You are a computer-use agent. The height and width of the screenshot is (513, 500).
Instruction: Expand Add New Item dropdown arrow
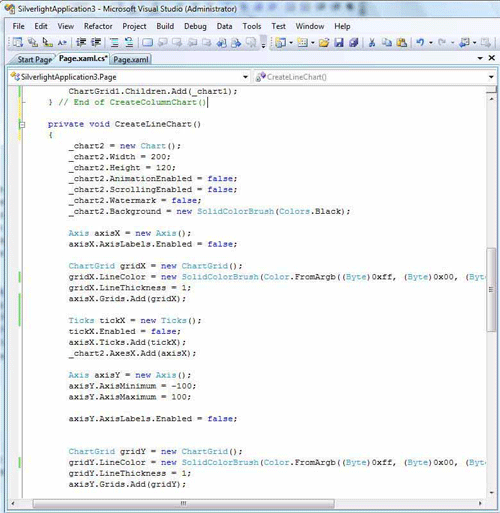tap(313, 43)
